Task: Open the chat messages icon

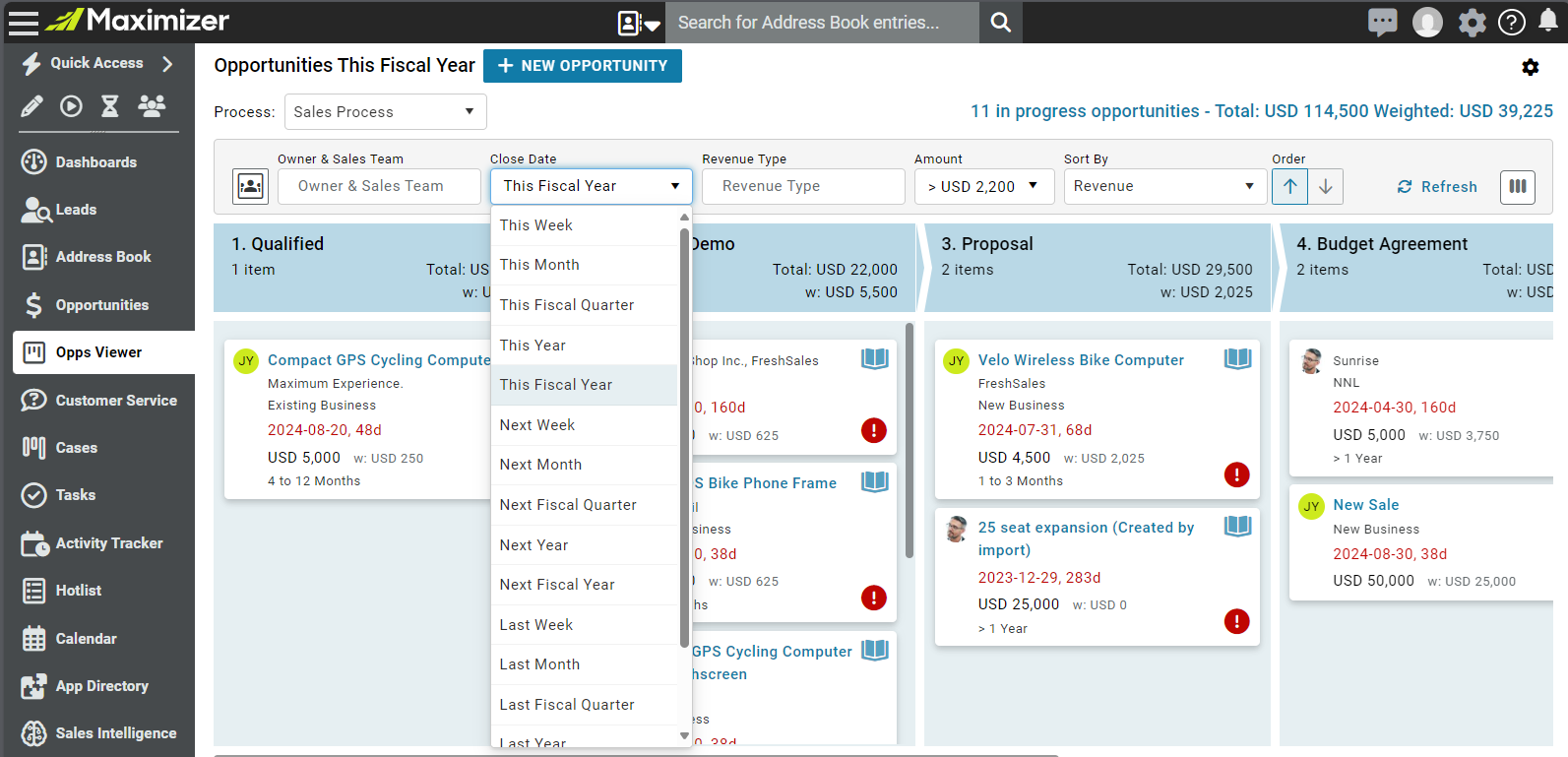Action: pyautogui.click(x=1382, y=22)
